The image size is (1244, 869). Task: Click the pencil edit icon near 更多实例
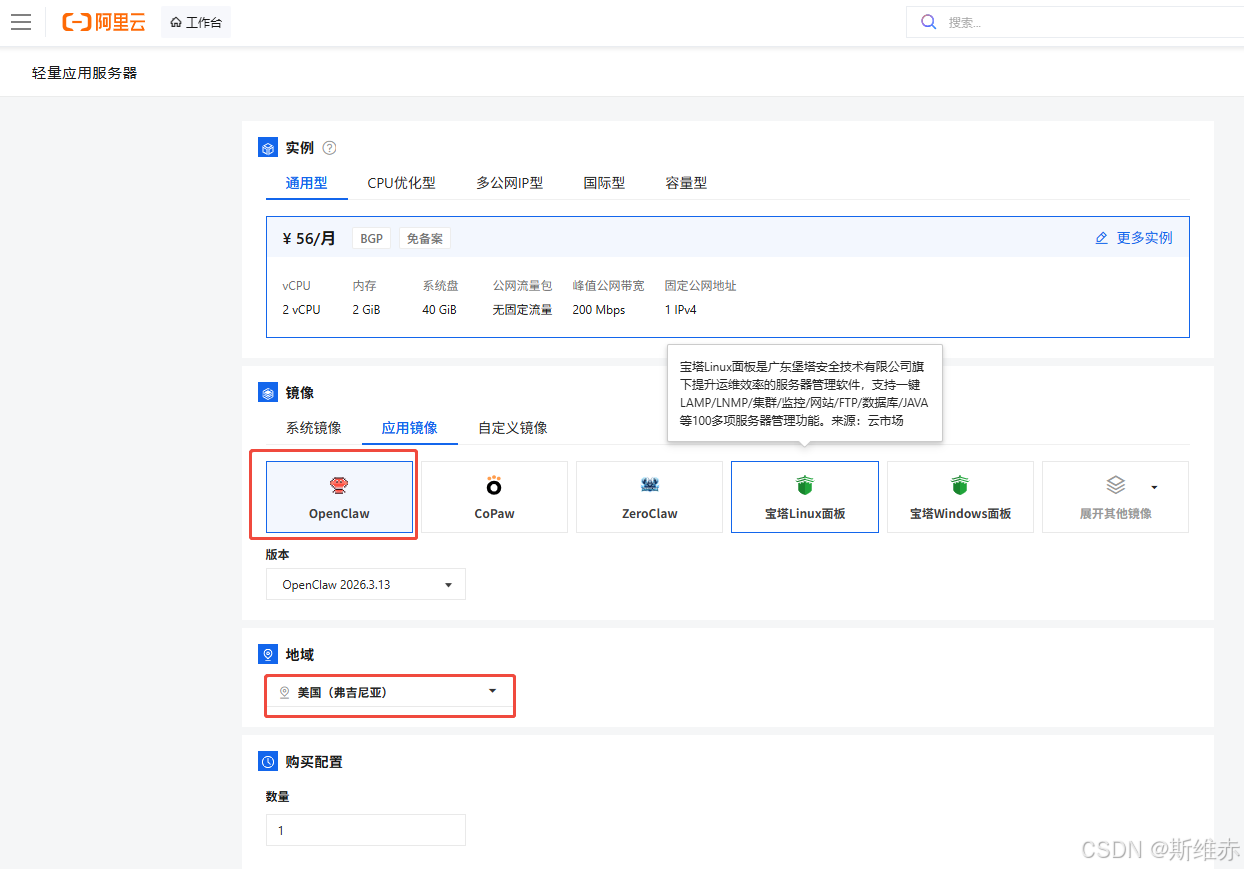pos(1102,238)
